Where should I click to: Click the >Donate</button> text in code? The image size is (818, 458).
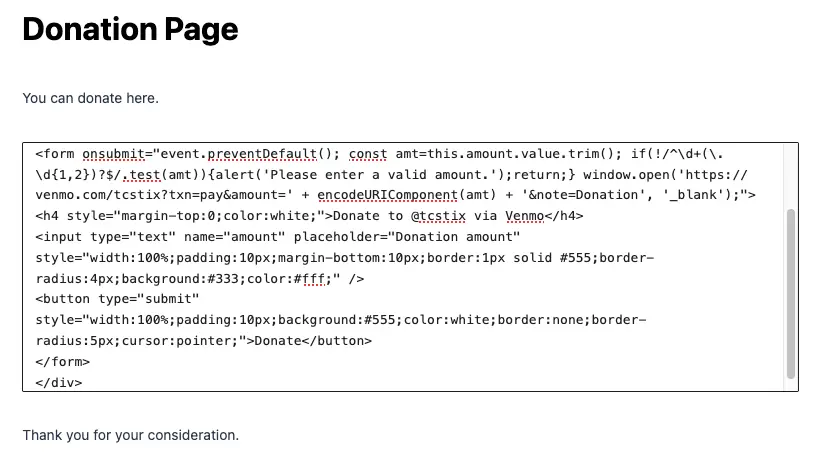(309, 341)
